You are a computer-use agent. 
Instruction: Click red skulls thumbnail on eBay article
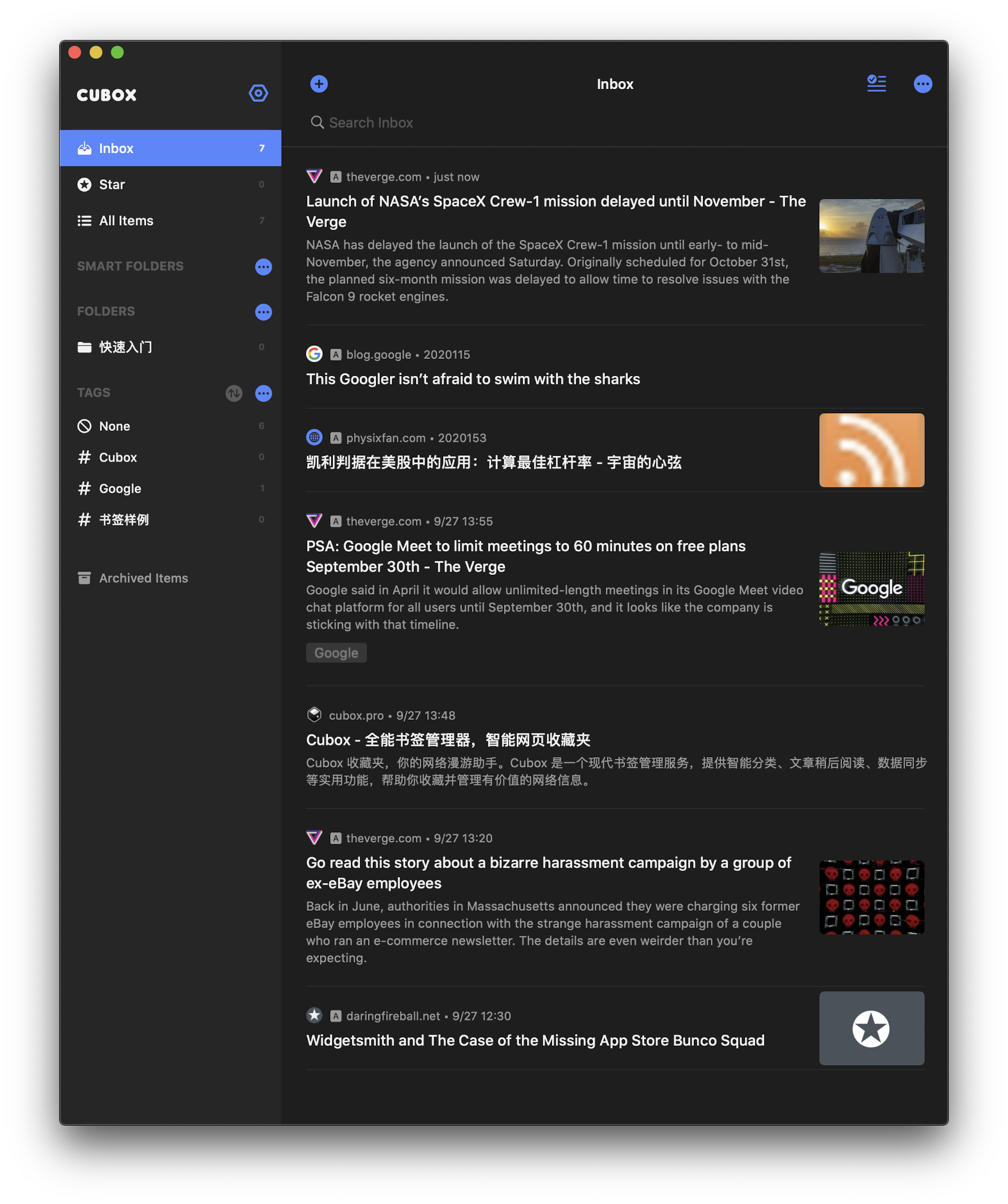click(871, 897)
